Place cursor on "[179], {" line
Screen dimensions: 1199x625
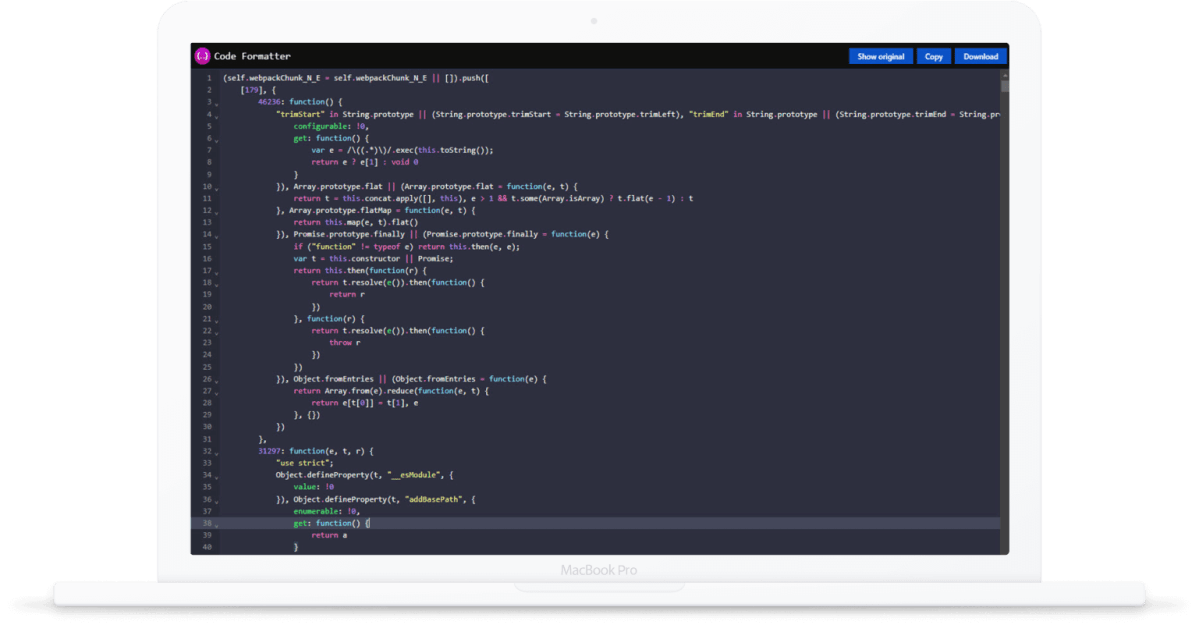(258, 90)
